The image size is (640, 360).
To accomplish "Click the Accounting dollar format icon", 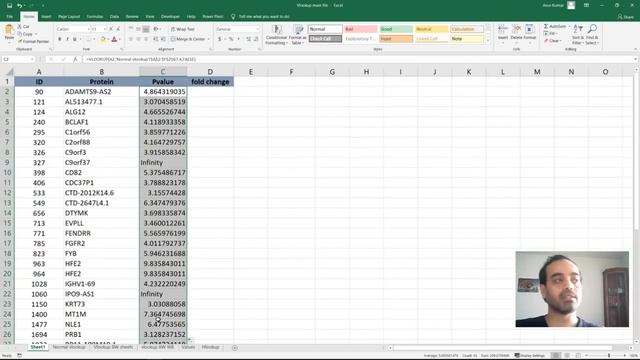I will pos(220,39).
